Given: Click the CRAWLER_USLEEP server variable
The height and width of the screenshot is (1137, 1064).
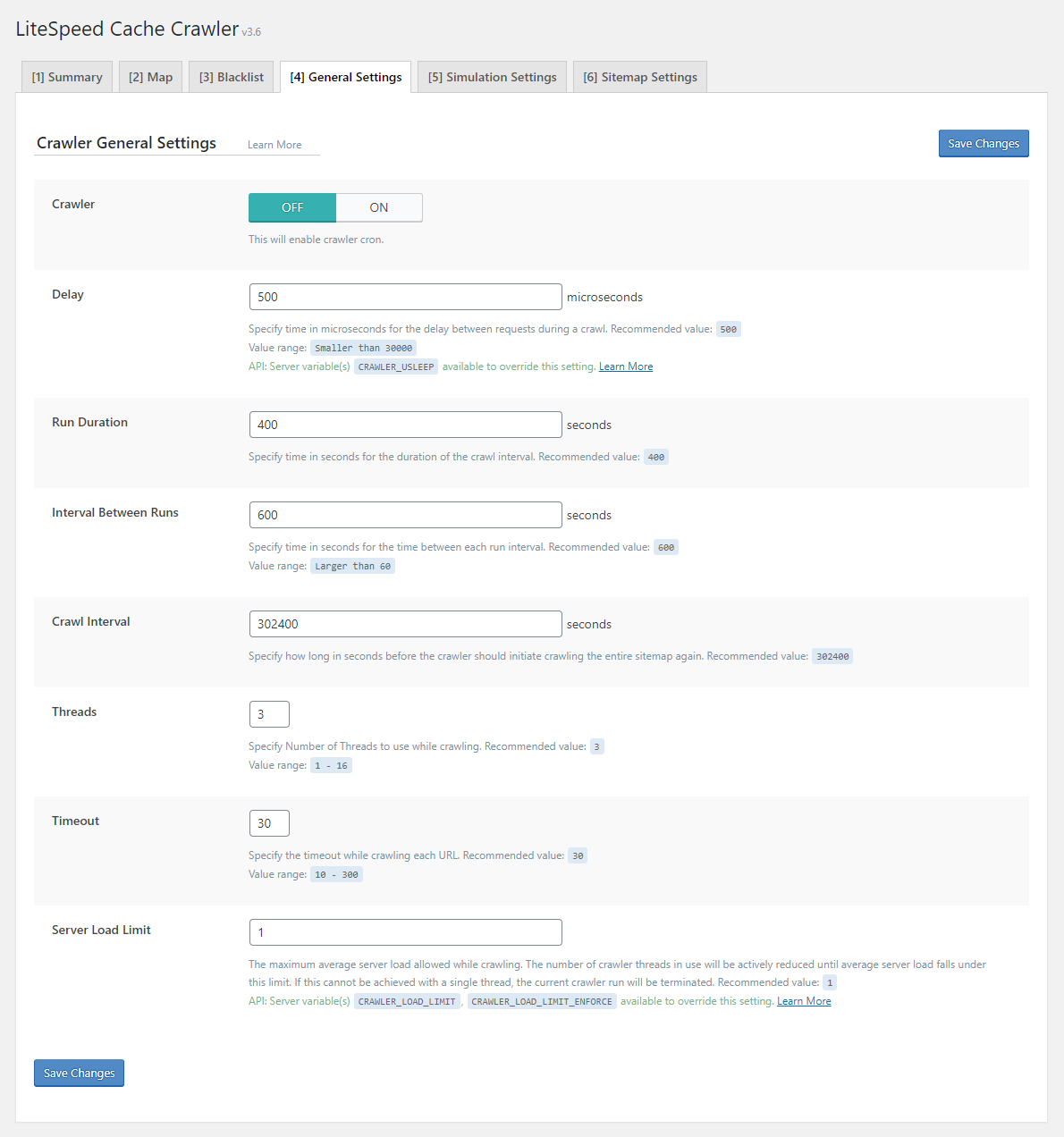Looking at the screenshot, I should (x=396, y=366).
